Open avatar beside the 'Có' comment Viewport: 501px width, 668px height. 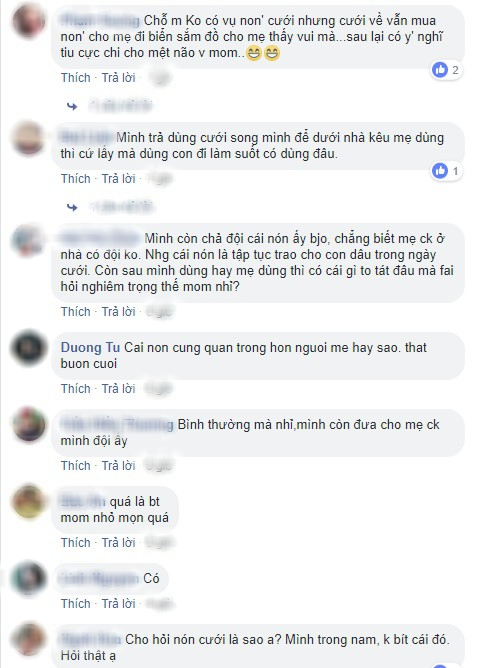coord(29,579)
